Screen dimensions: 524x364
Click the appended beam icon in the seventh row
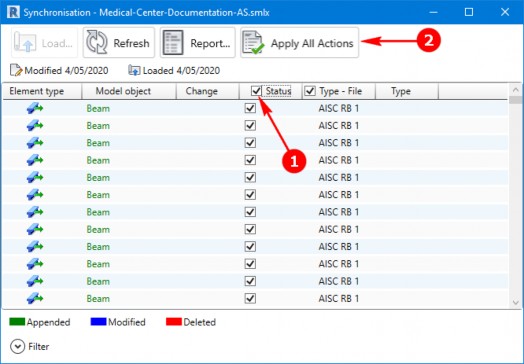(35, 212)
